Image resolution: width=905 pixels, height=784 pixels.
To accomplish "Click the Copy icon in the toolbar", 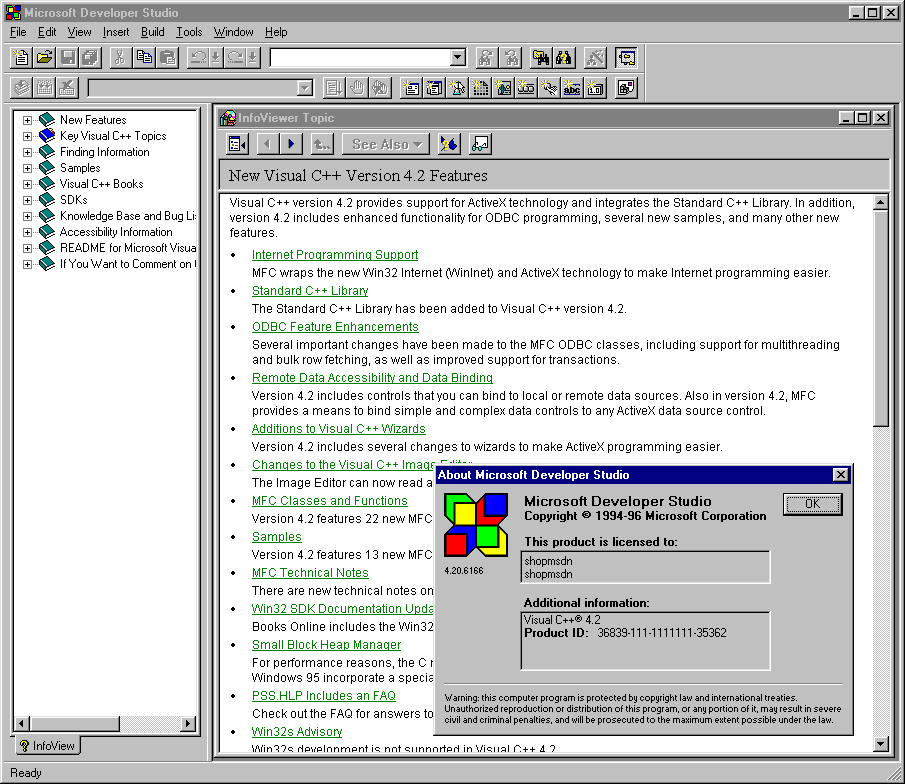I will coord(144,58).
